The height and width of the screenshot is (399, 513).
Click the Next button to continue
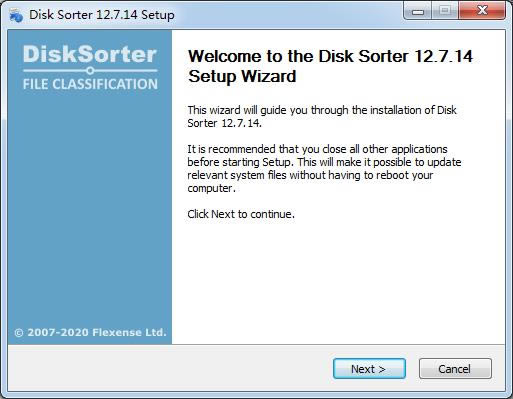pyautogui.click(x=369, y=369)
